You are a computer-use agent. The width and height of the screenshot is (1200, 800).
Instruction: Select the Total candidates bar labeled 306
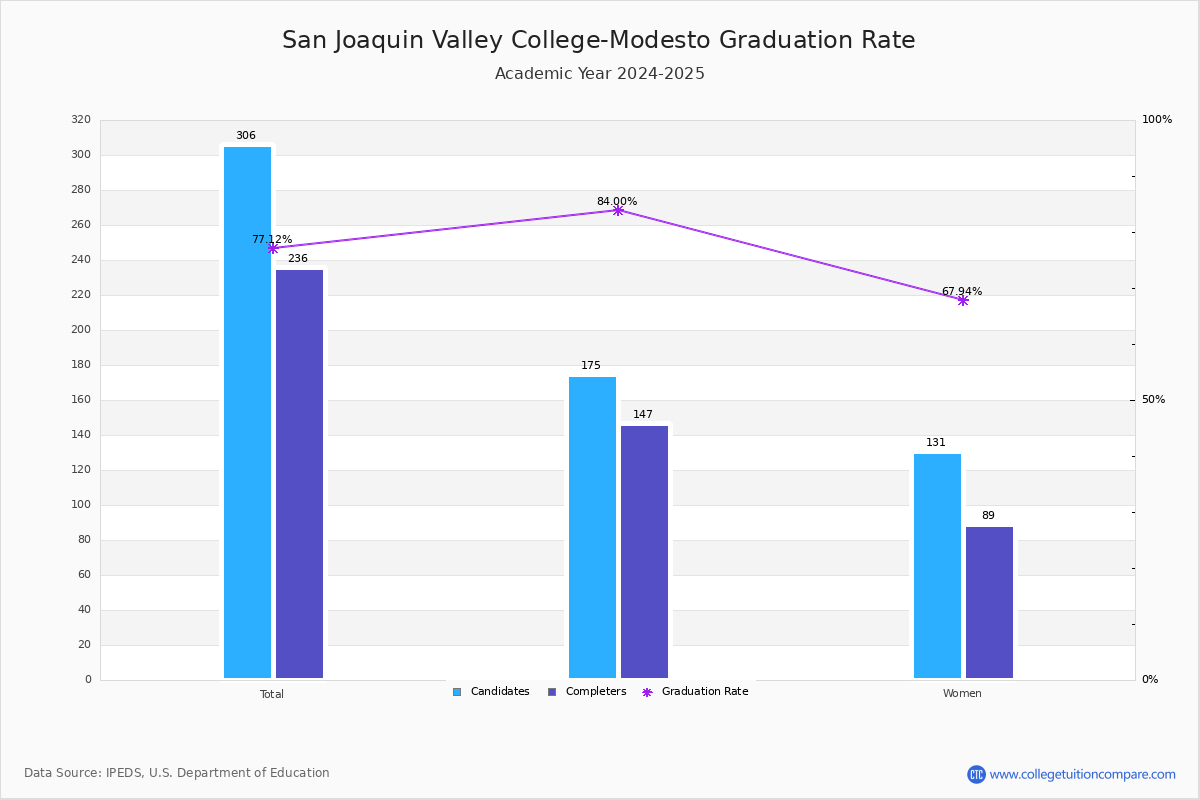[247, 412]
